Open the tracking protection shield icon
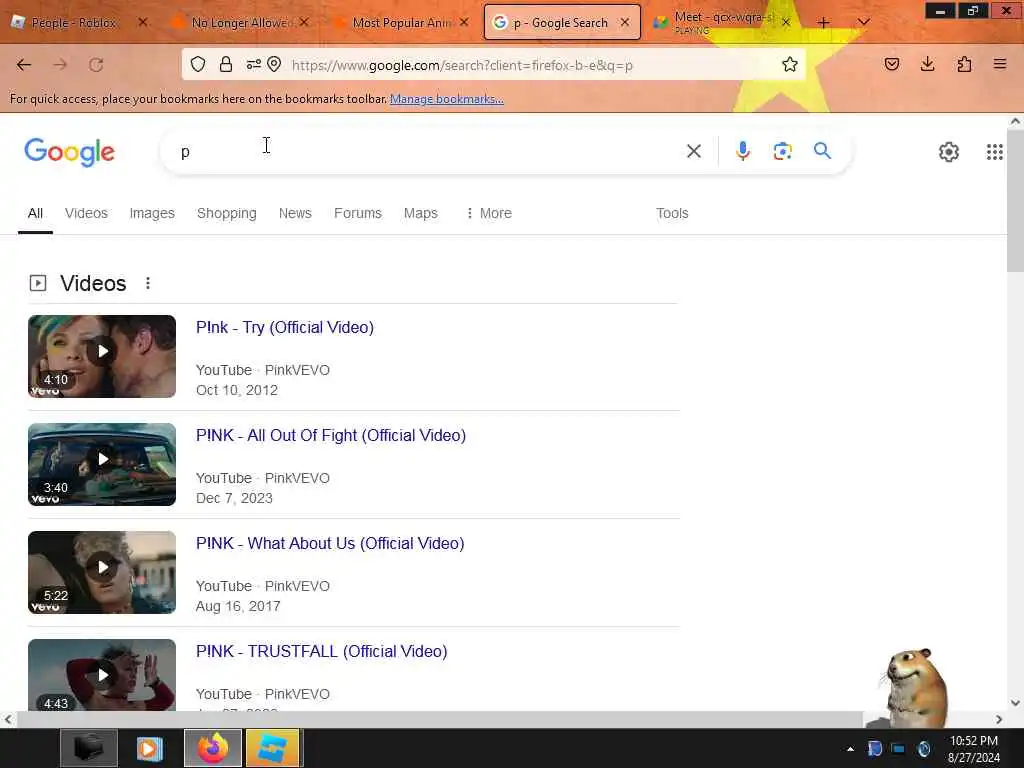Screen dimensions: 1024x768 pyautogui.click(x=198, y=64)
